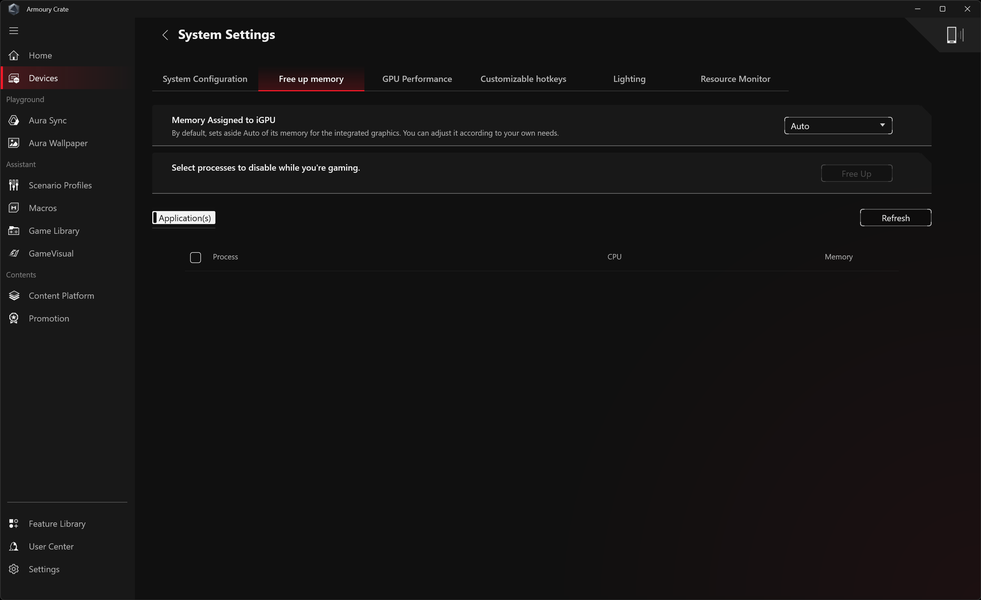The width and height of the screenshot is (981, 600).
Task: Click the Free Up button
Action: [x=856, y=173]
